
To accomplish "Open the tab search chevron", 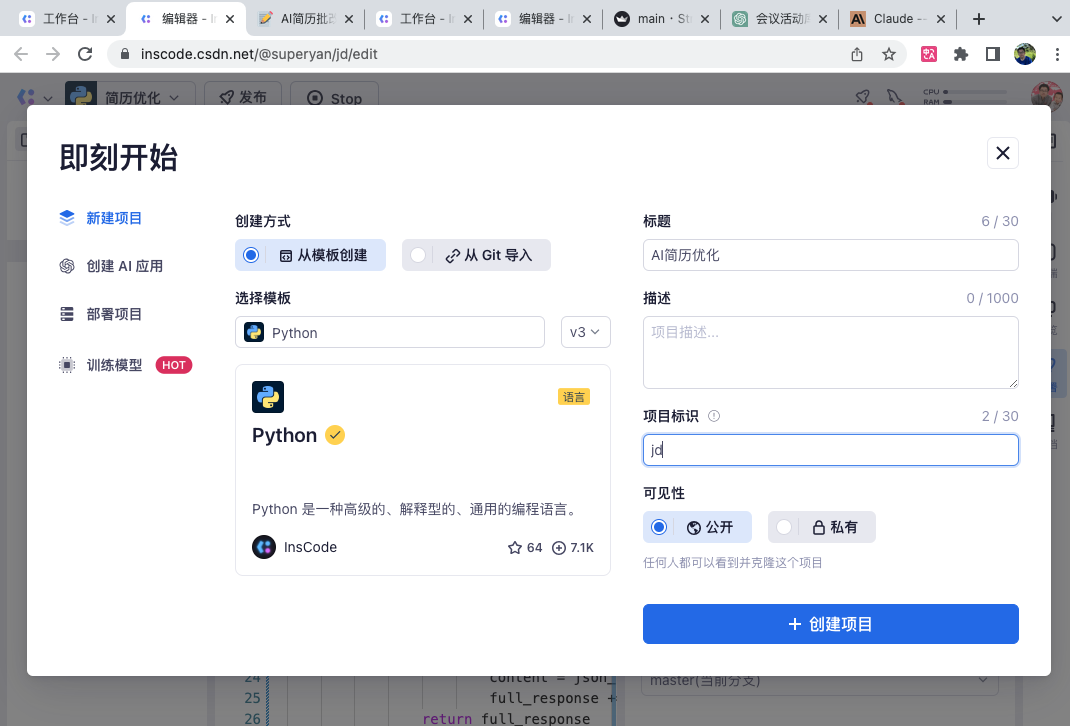I will (x=1056, y=19).
